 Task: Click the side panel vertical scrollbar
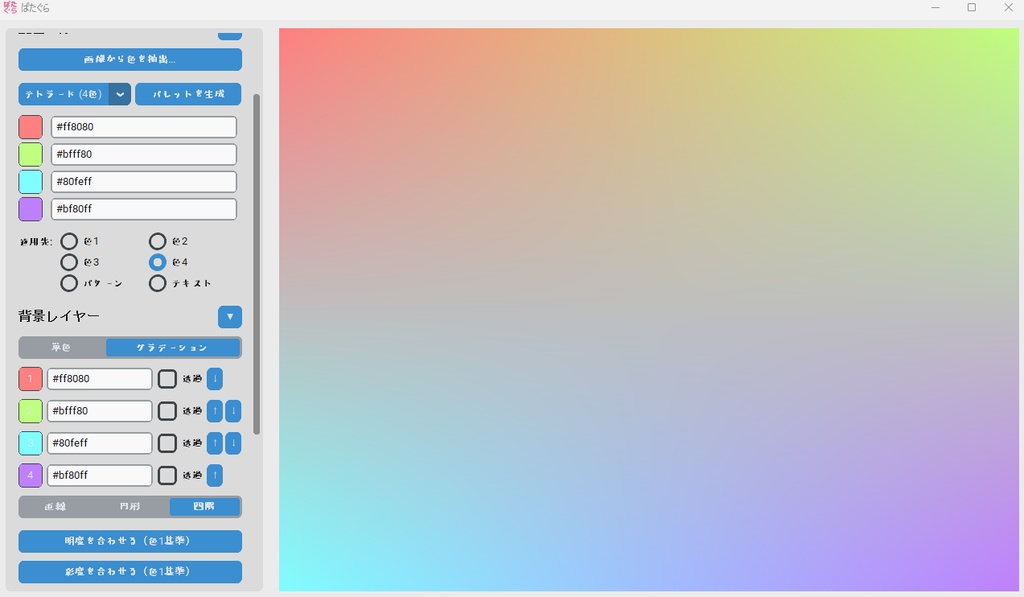tap(257, 265)
